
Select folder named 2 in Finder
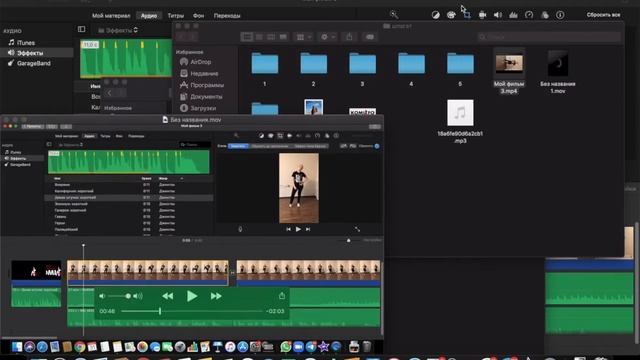point(313,64)
